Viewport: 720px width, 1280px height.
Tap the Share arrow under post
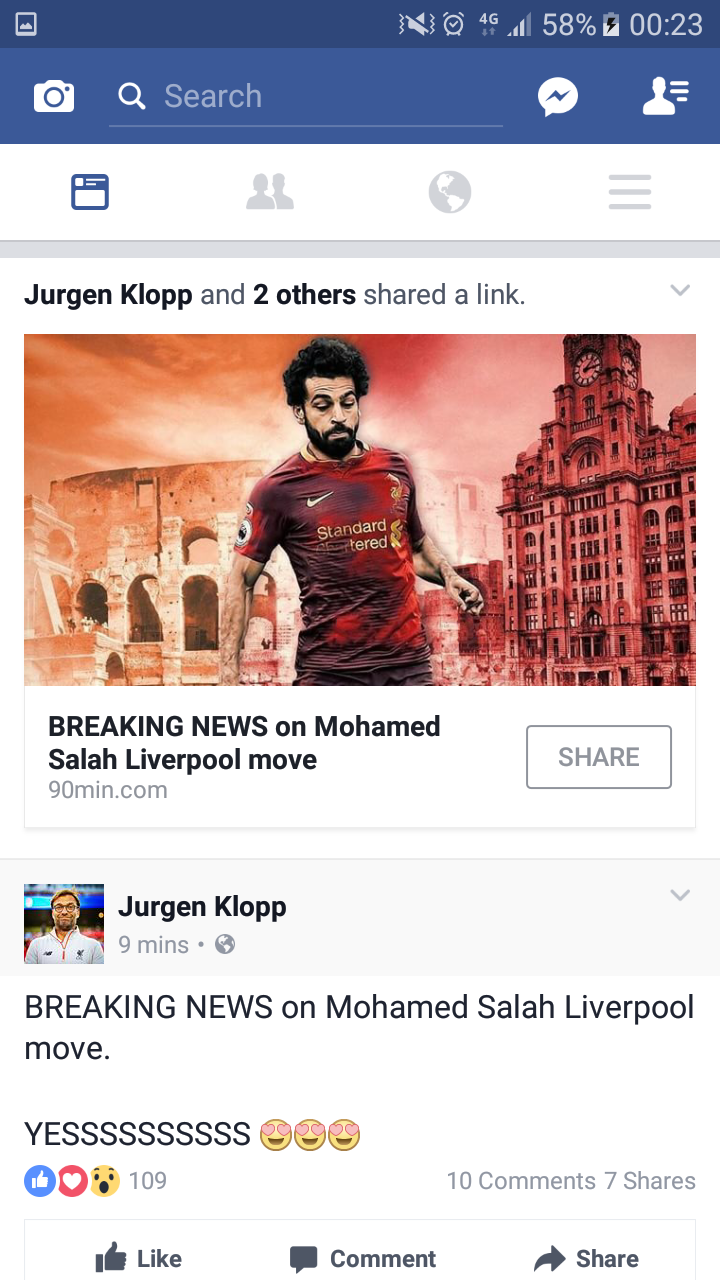587,1258
